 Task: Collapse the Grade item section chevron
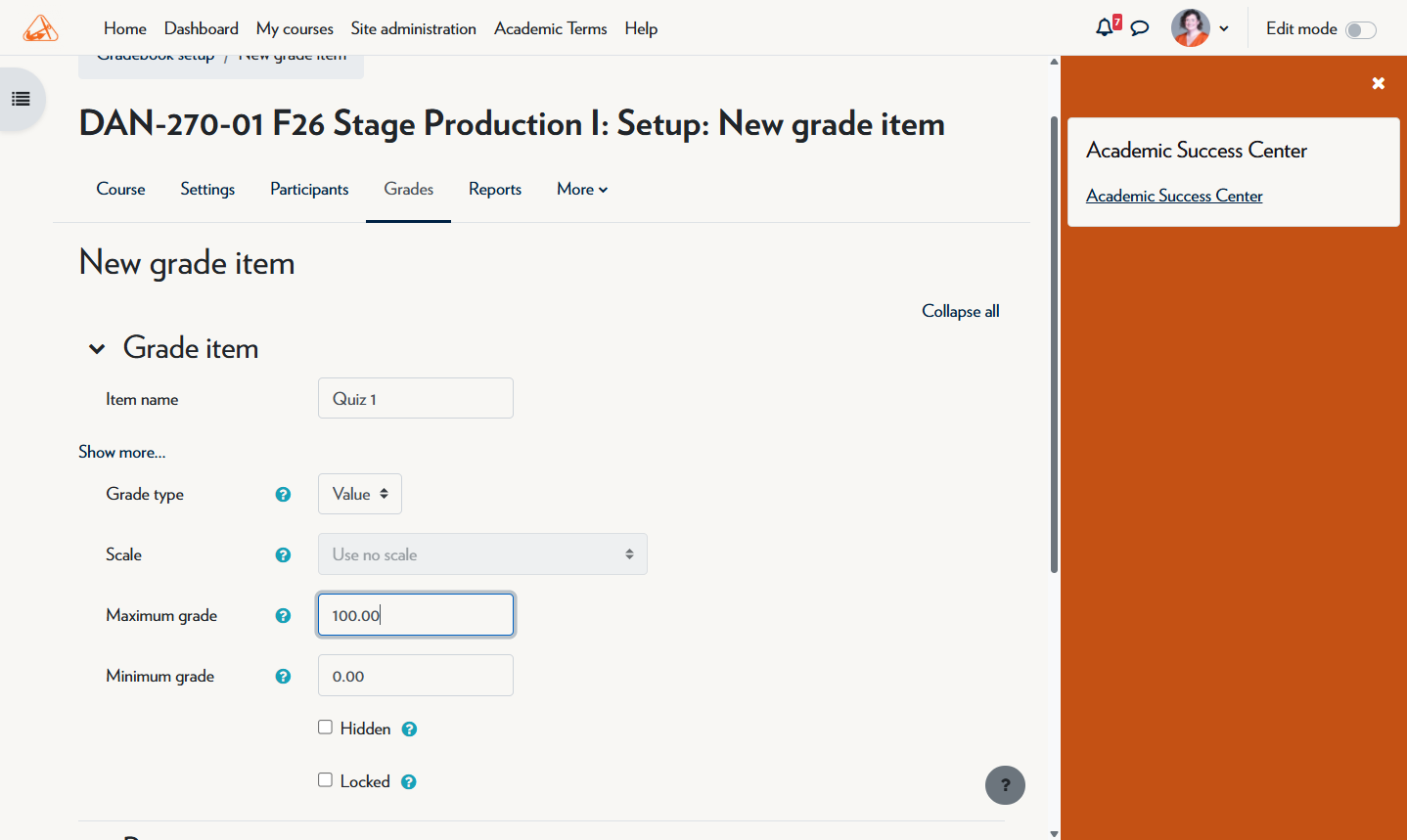pos(97,349)
